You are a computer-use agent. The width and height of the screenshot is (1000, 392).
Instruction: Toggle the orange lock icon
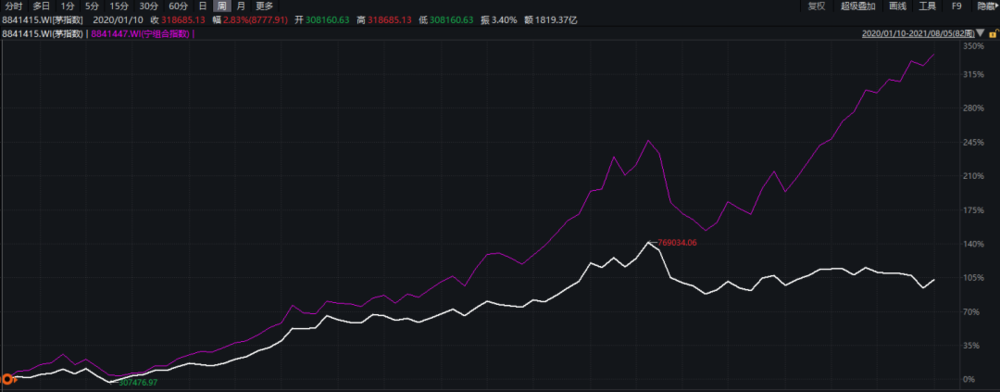994,33
